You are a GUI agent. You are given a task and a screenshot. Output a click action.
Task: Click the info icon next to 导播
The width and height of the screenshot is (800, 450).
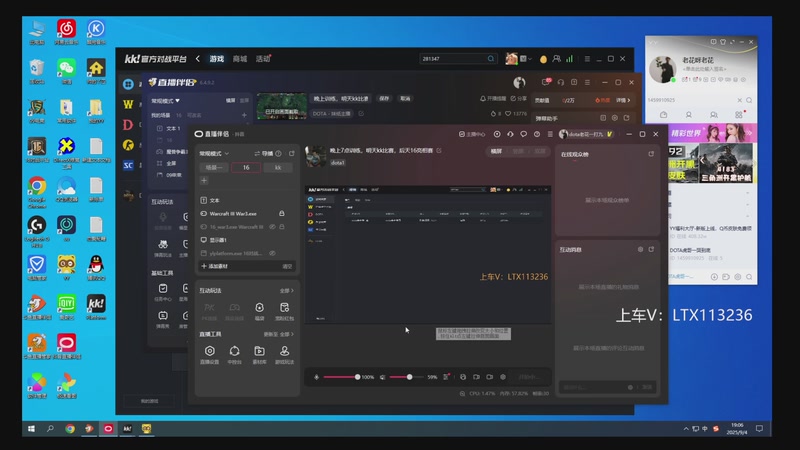278,154
